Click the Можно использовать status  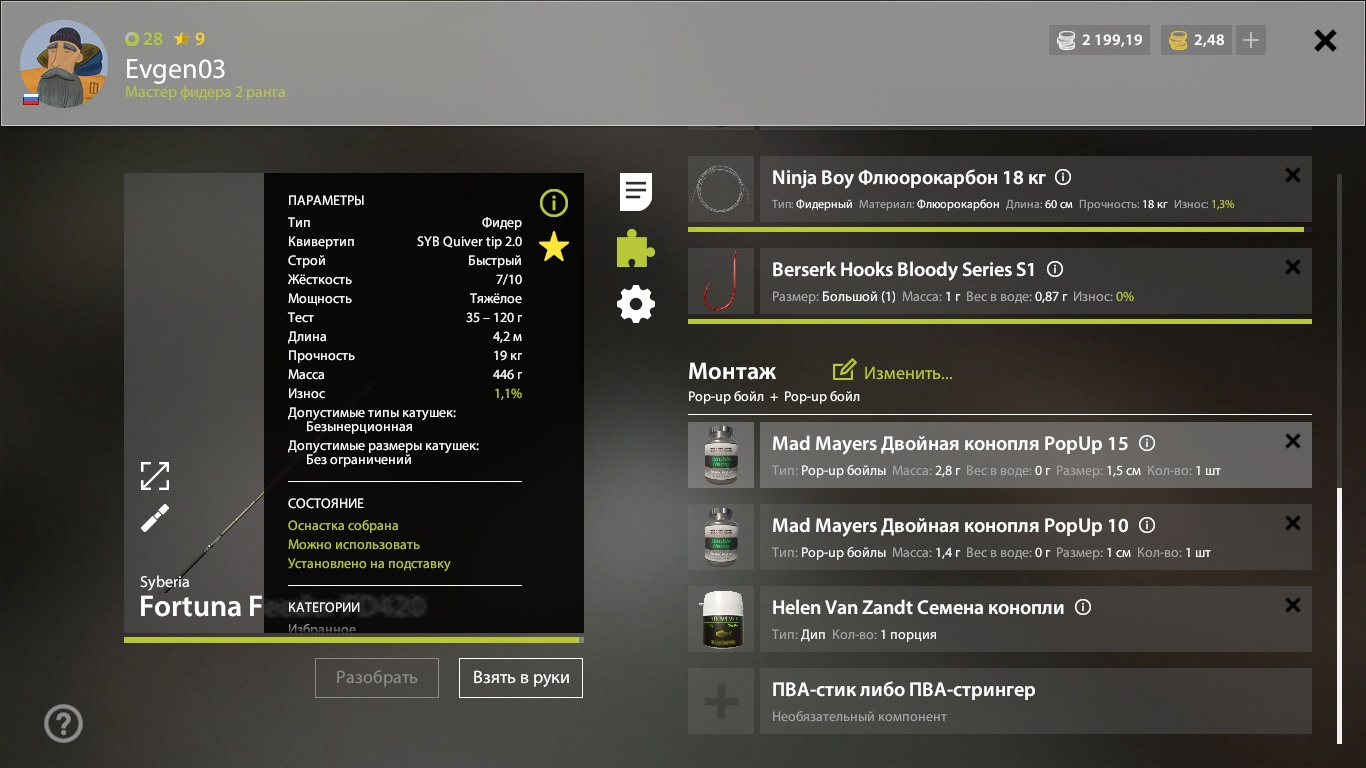click(x=354, y=545)
